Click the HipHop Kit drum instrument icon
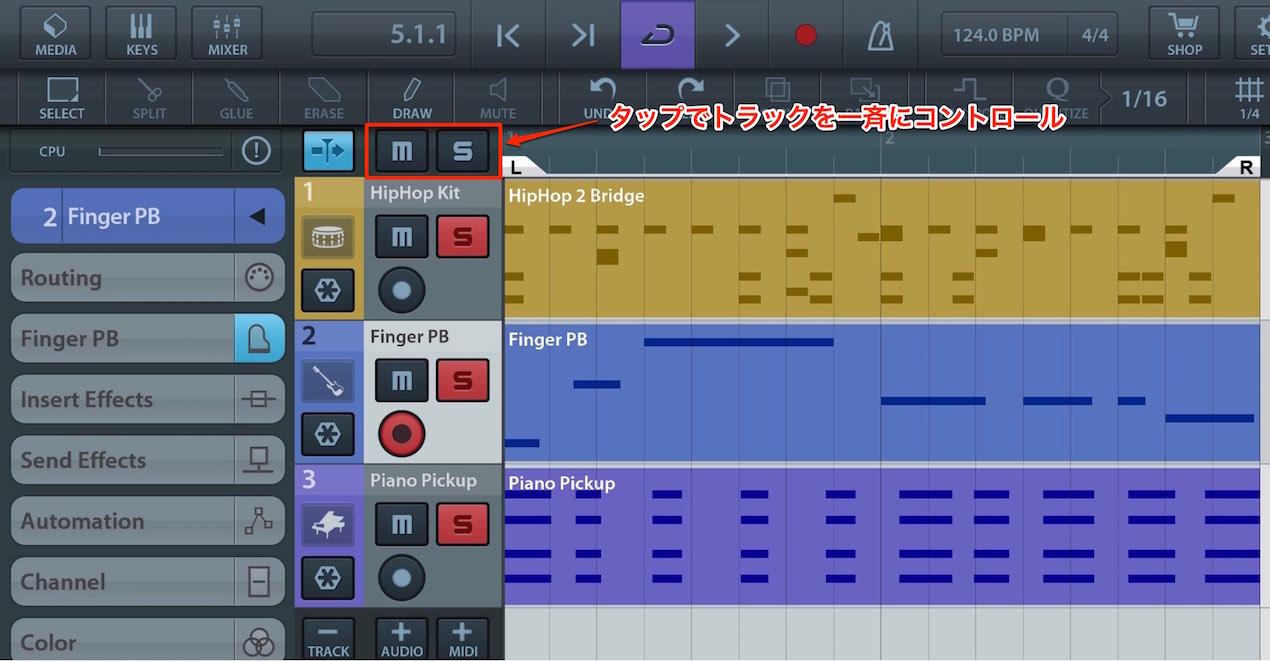Viewport: 1270px width, 661px height. [x=328, y=238]
